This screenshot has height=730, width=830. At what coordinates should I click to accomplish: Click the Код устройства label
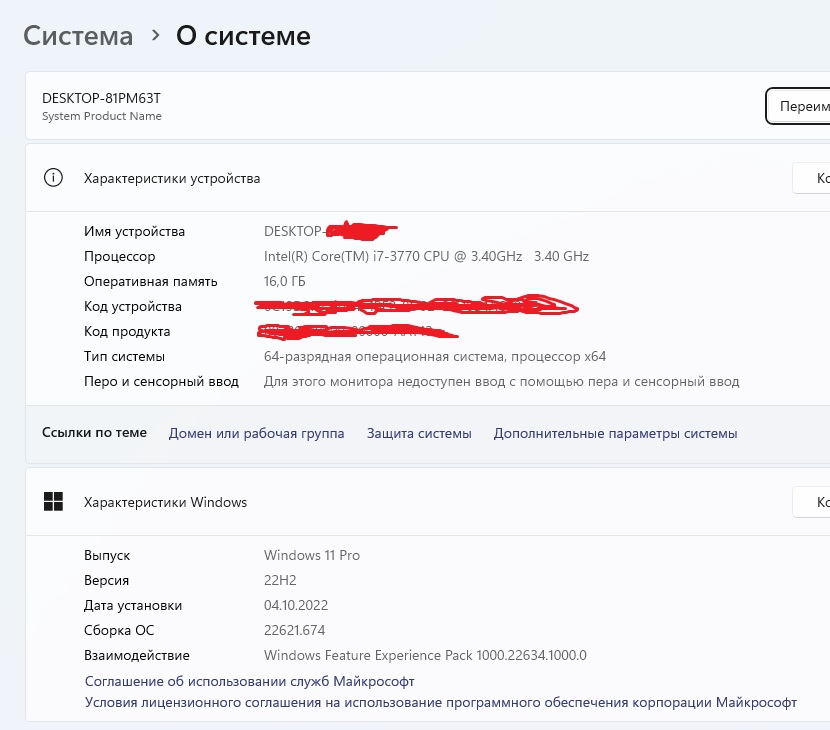tap(132, 307)
